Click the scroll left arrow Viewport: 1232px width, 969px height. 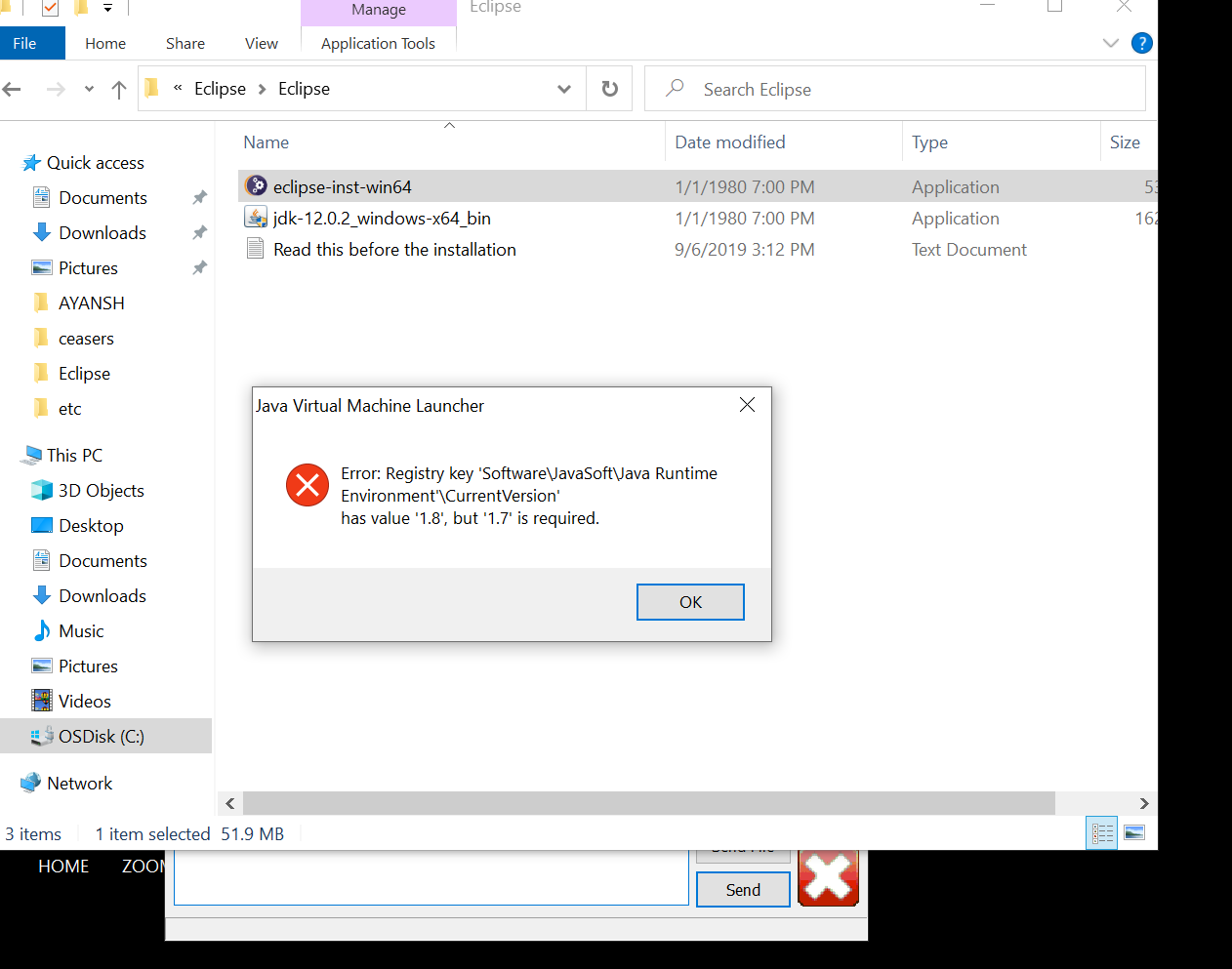tap(230, 803)
